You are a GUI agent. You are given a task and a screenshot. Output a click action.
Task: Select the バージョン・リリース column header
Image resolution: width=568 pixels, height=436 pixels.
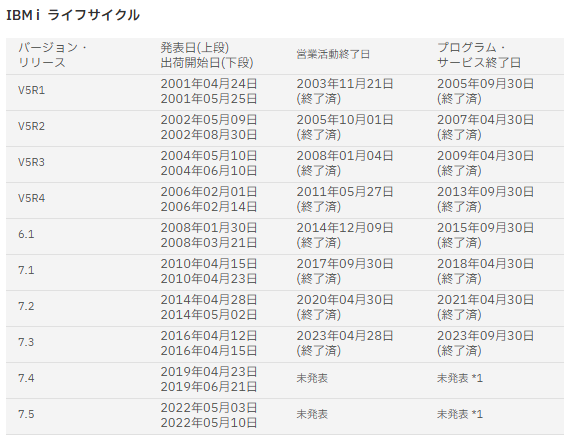53,55
